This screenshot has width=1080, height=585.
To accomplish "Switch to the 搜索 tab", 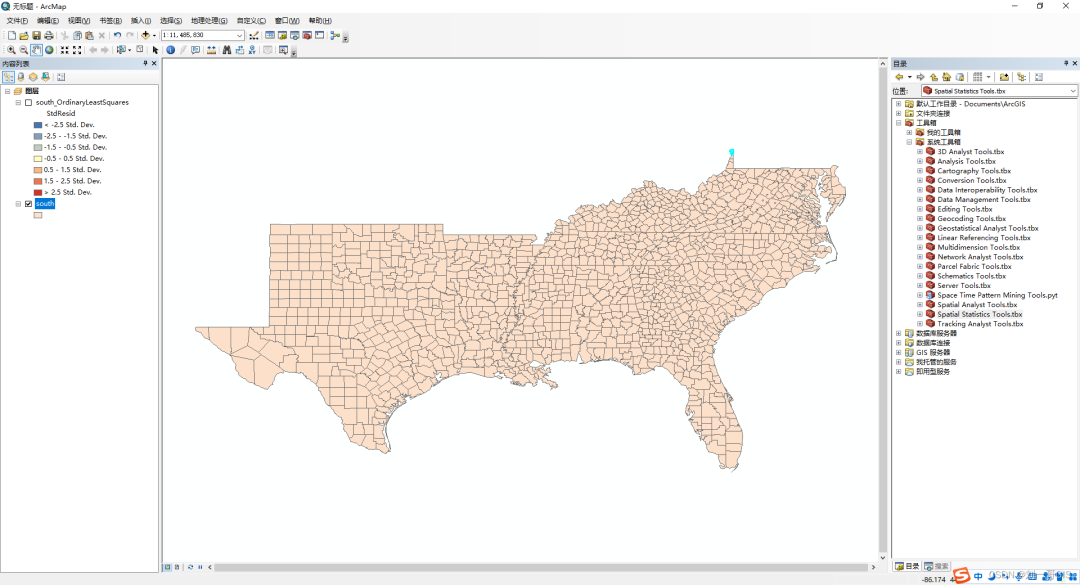I will pyautogui.click(x=937, y=566).
